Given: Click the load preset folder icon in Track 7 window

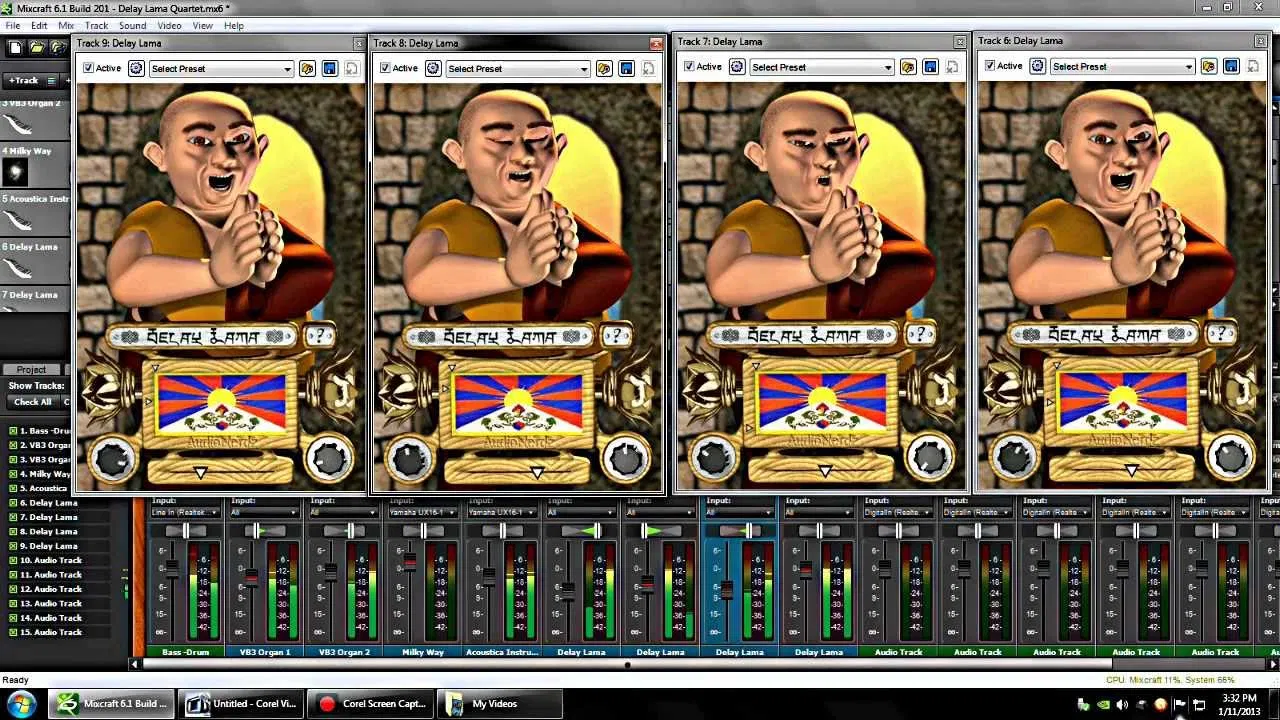Looking at the screenshot, I should [908, 67].
